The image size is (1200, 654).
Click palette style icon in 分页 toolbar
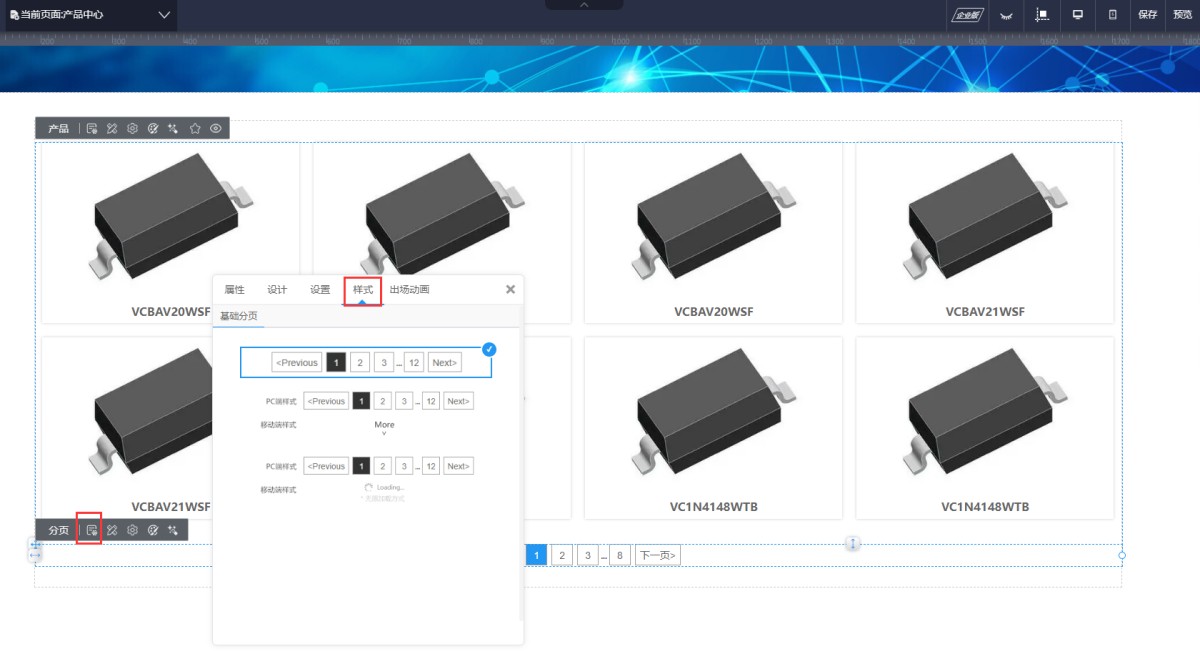153,530
